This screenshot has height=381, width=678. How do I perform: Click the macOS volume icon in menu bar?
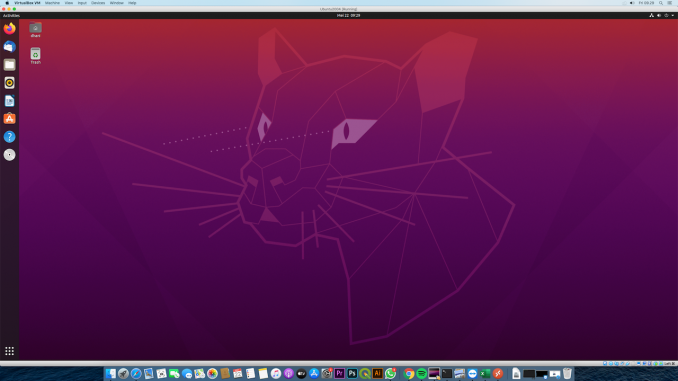tap(632, 3)
